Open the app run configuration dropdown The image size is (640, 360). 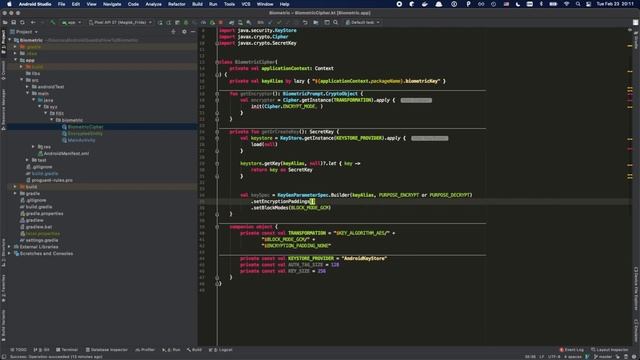[x=71, y=22]
